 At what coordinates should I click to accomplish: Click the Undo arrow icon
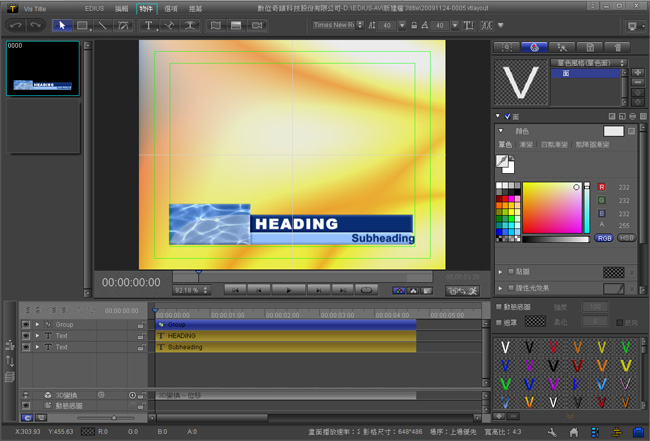point(15,25)
